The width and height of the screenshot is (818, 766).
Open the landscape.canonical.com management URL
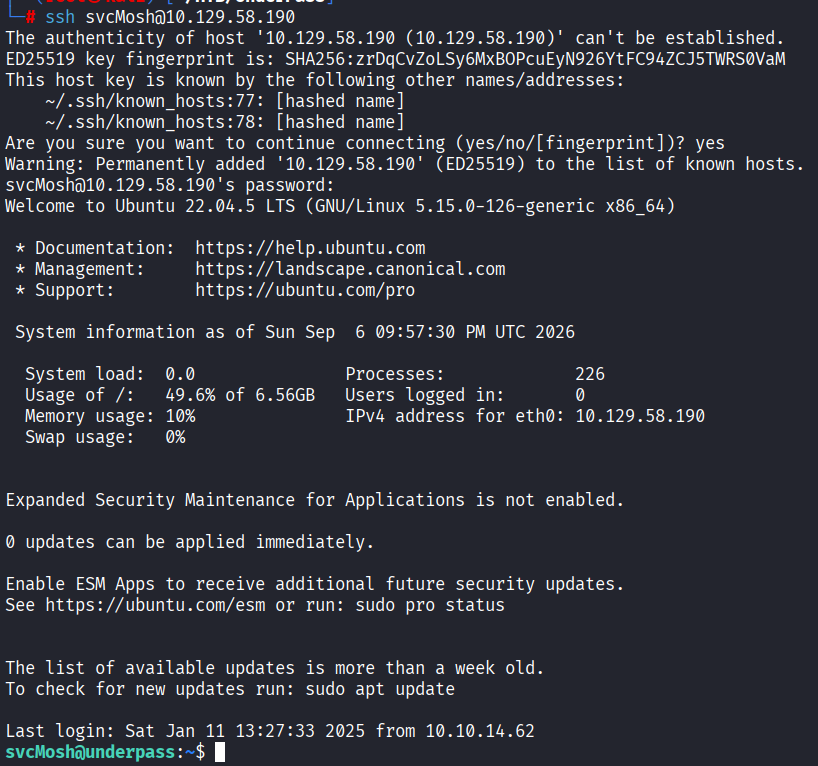tap(350, 269)
